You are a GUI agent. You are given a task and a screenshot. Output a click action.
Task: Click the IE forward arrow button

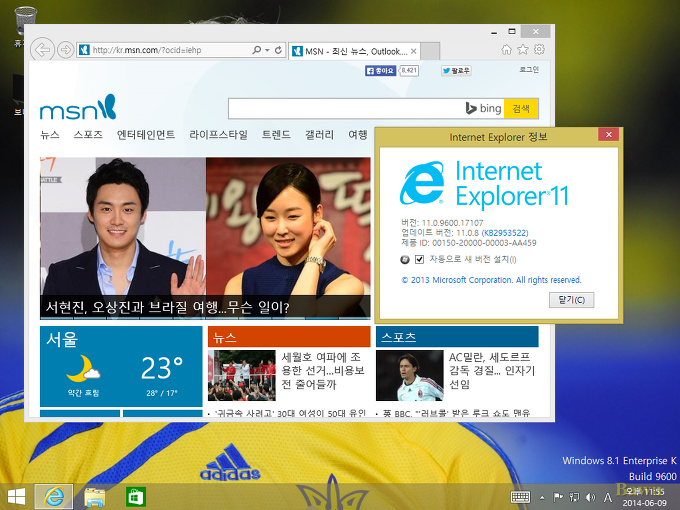tap(65, 50)
